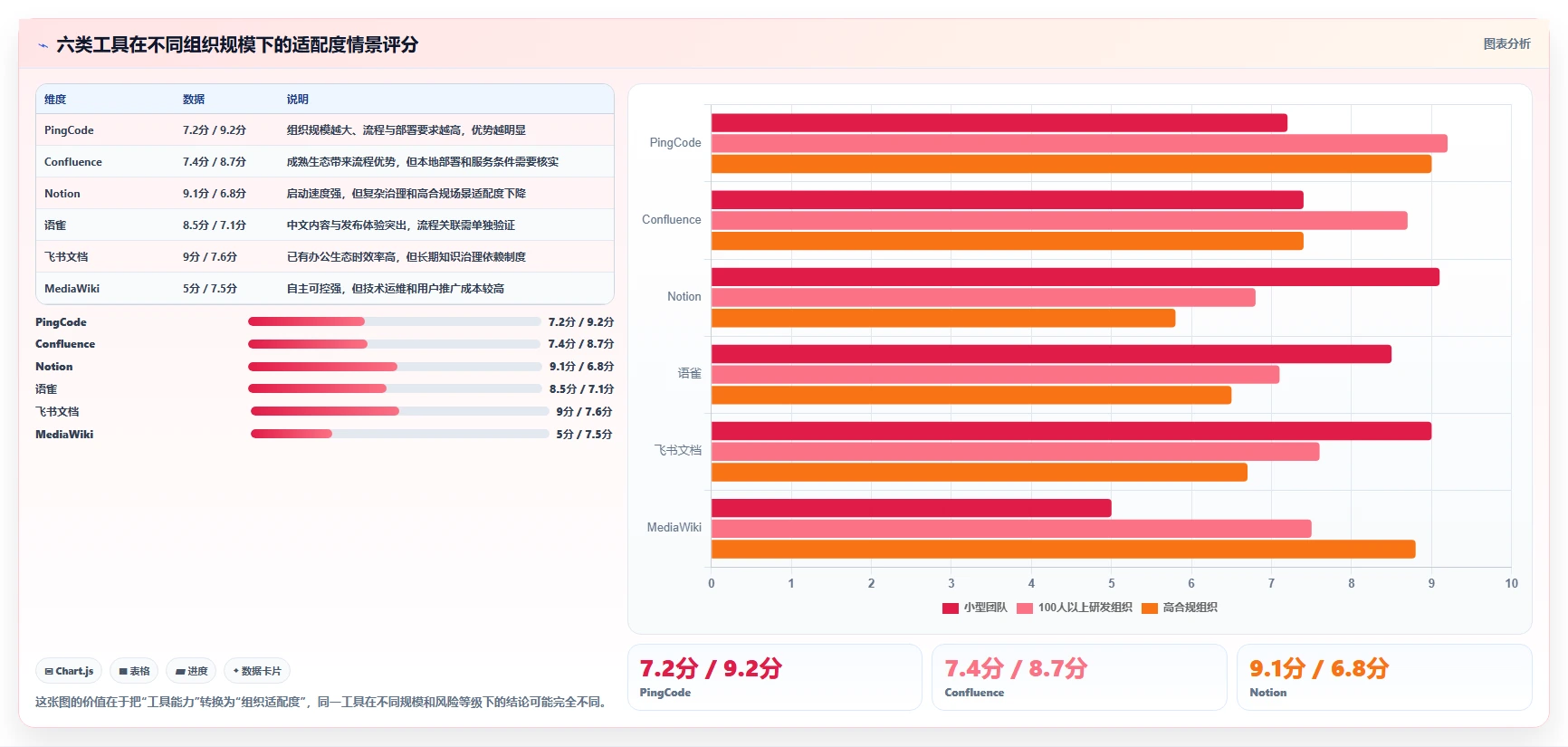1568x747 pixels.
Task: Click PingCode's orange 高合规组织 bar
Action: pos(1071,164)
